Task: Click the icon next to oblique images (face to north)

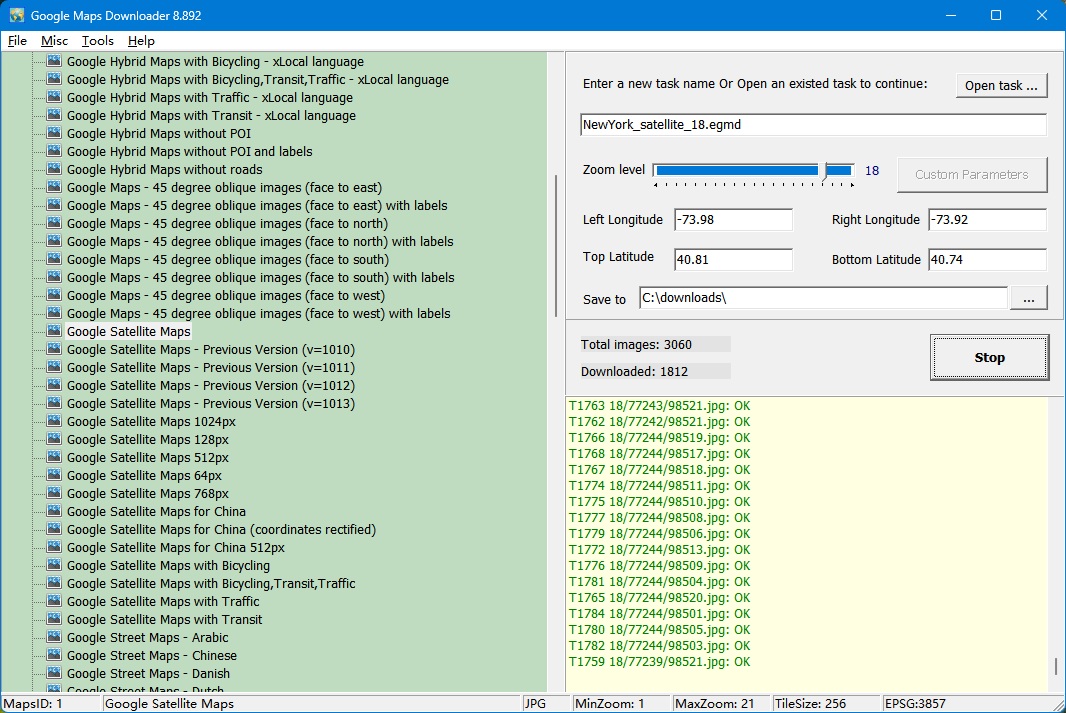Action: pyautogui.click(x=54, y=224)
